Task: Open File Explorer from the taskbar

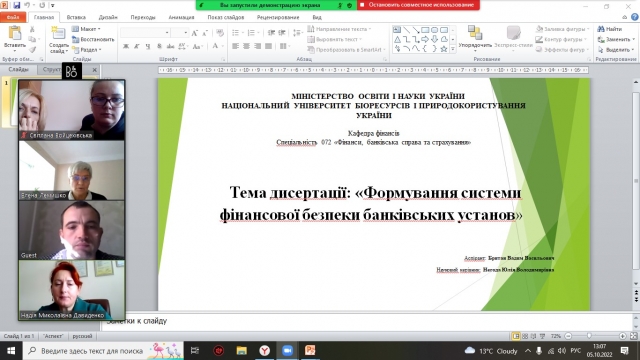Action: point(242,351)
